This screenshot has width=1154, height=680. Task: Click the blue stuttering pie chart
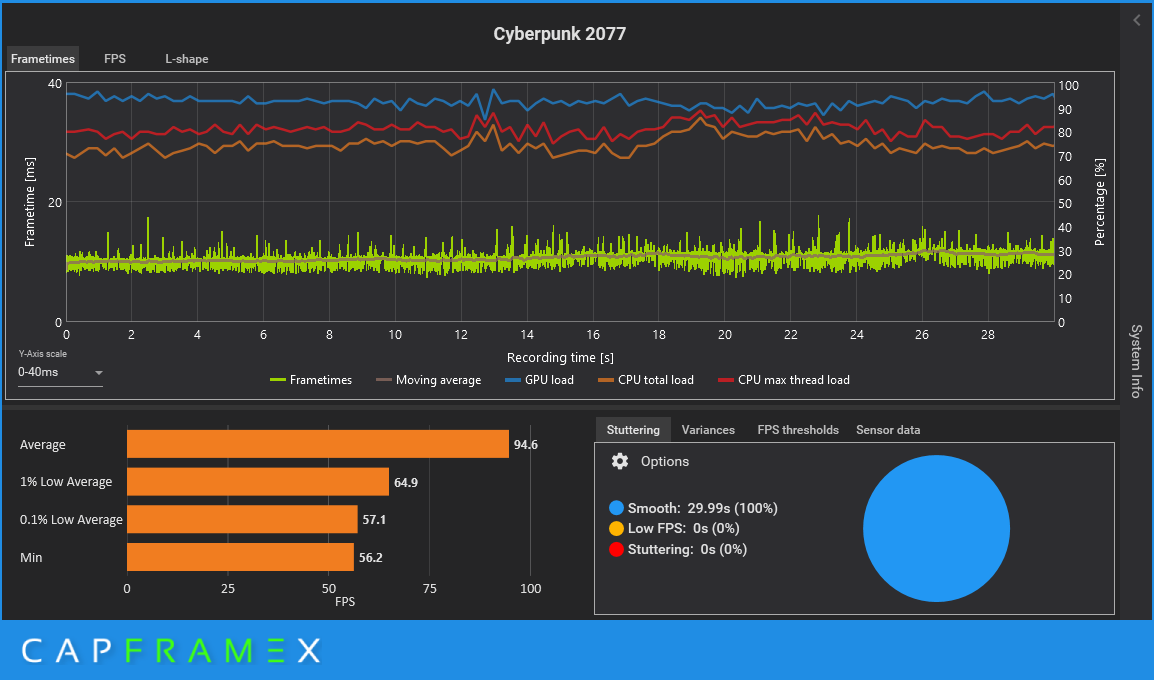(x=936, y=528)
